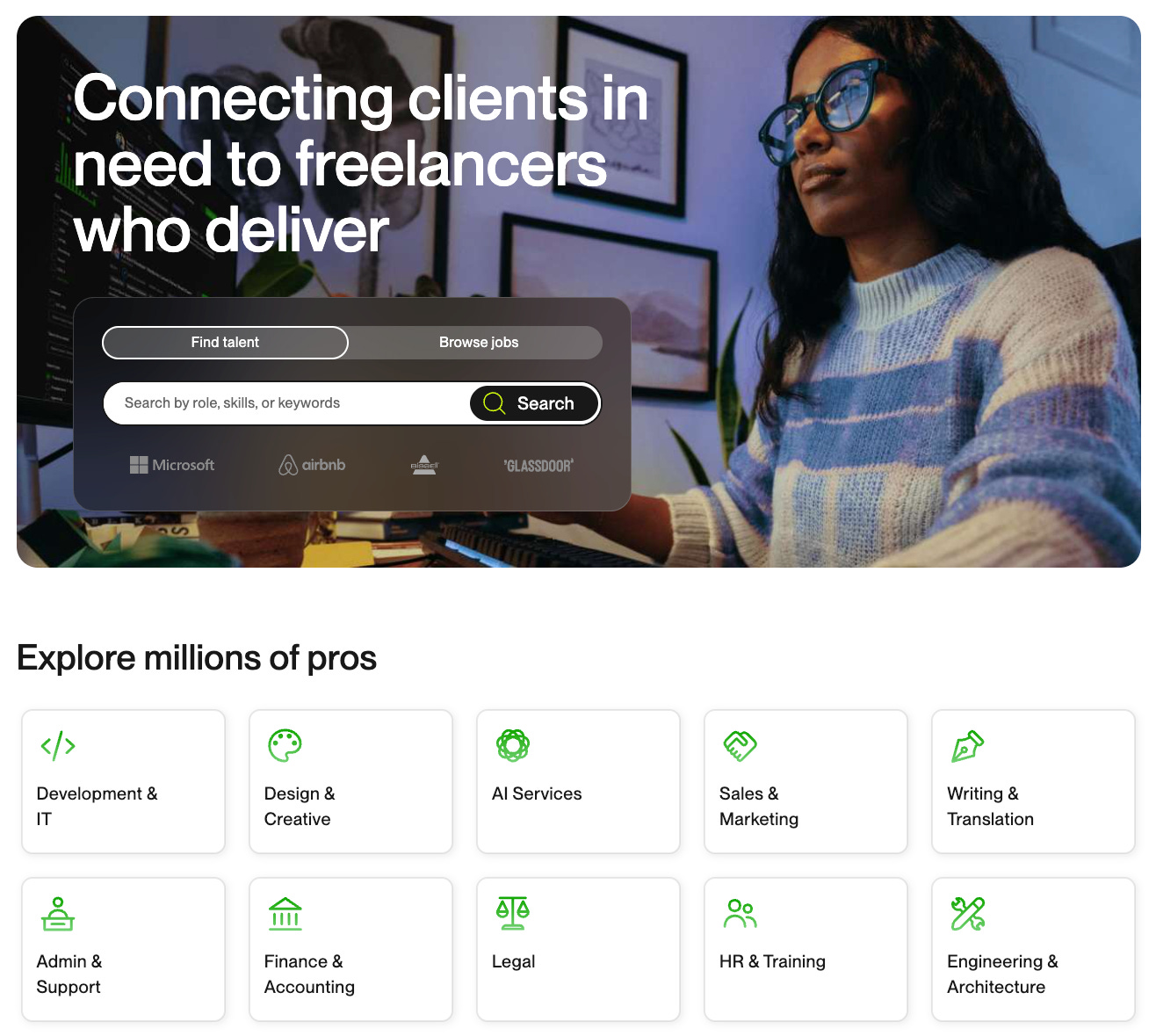Switch to the Find talent tab

[x=225, y=343]
